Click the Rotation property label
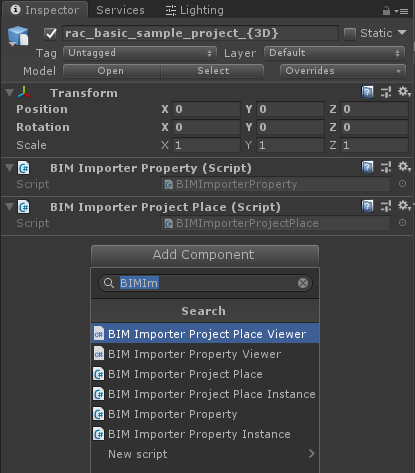Image resolution: width=415 pixels, height=473 pixels. click(43, 127)
